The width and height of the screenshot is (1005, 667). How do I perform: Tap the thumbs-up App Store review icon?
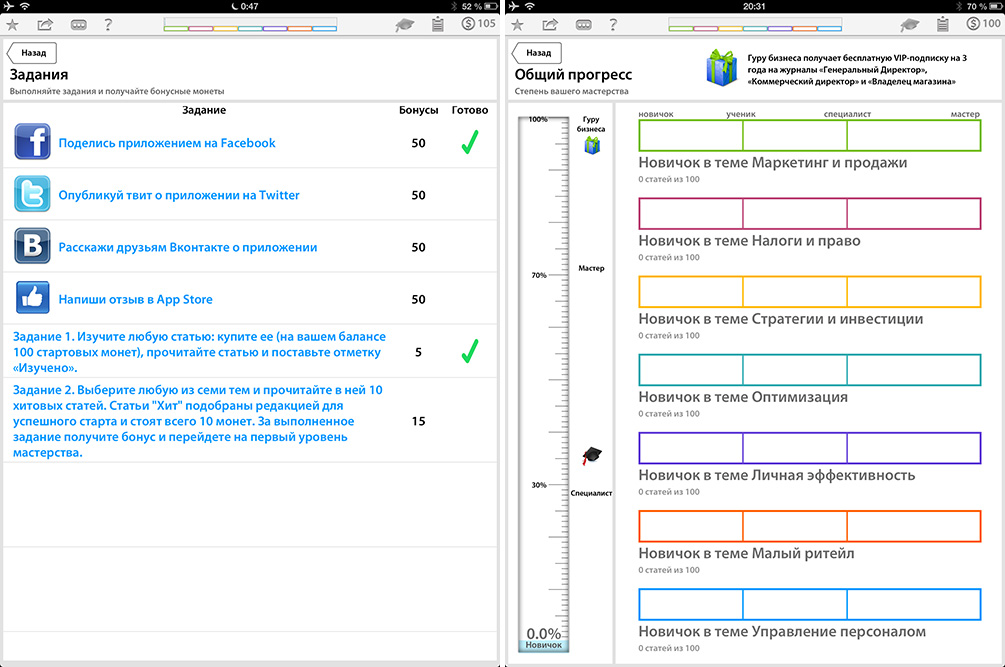click(x=32, y=299)
